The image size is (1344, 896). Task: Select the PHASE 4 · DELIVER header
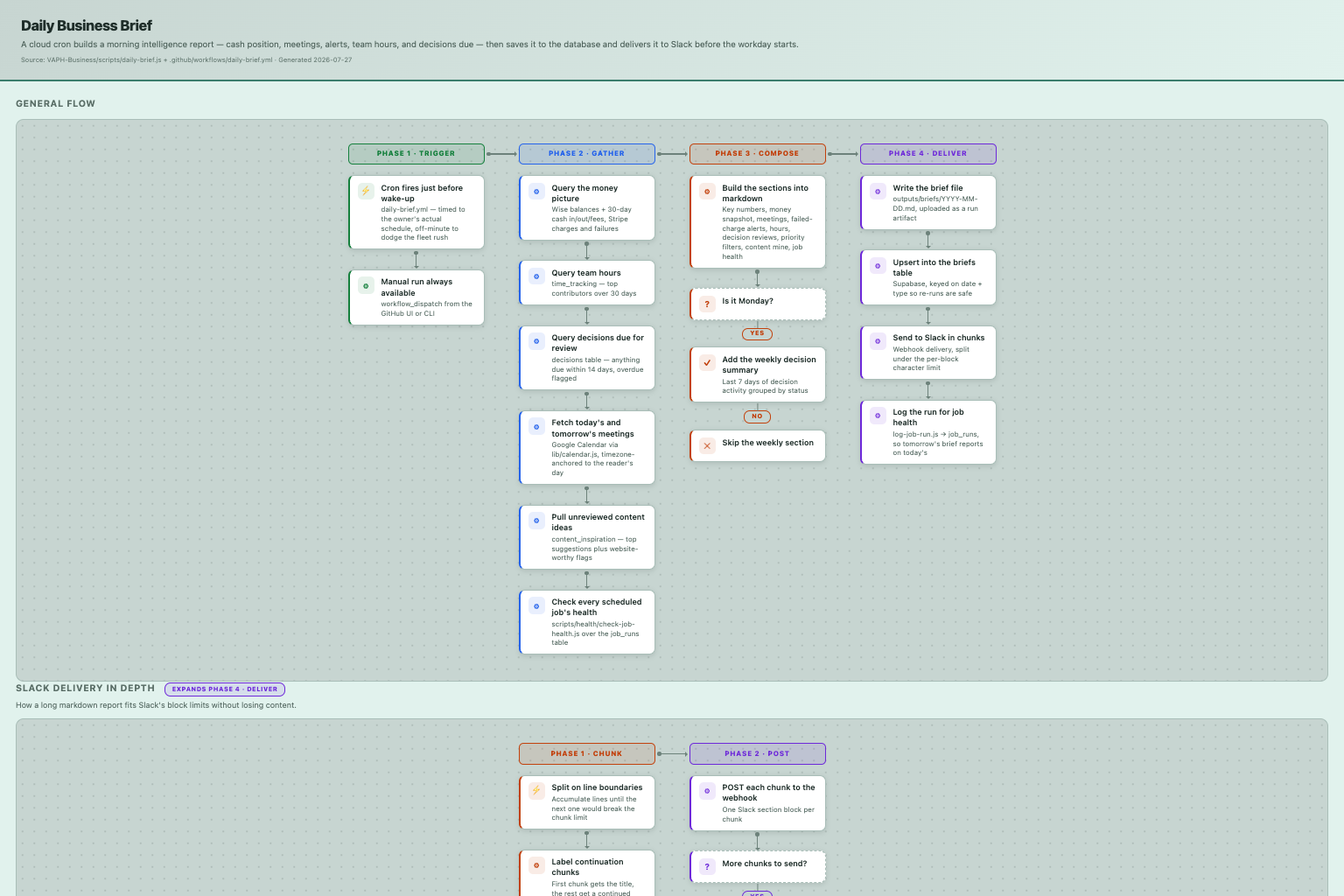[x=928, y=154]
